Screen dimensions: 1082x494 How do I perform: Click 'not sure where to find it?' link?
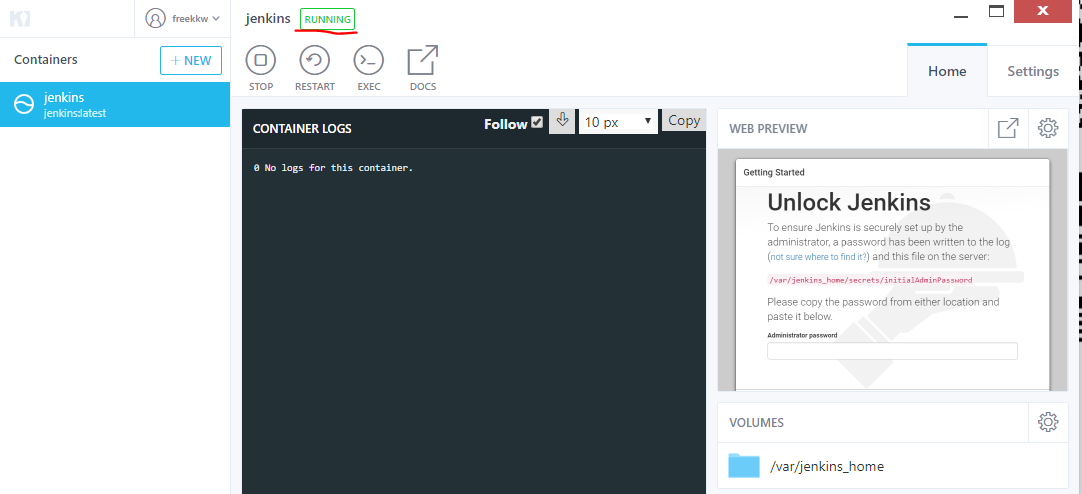click(820, 257)
